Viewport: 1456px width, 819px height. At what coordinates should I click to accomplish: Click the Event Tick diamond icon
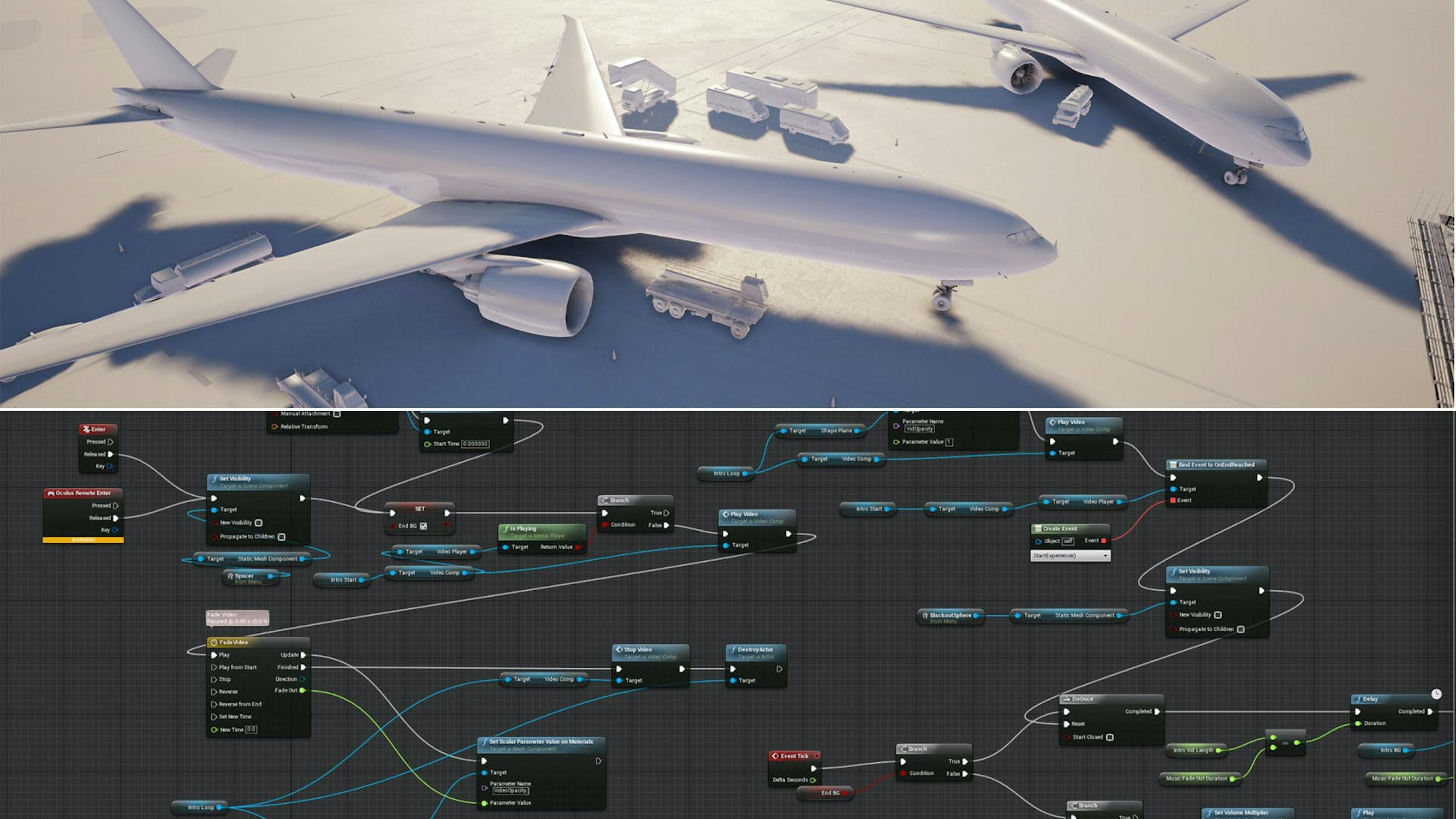(775, 756)
